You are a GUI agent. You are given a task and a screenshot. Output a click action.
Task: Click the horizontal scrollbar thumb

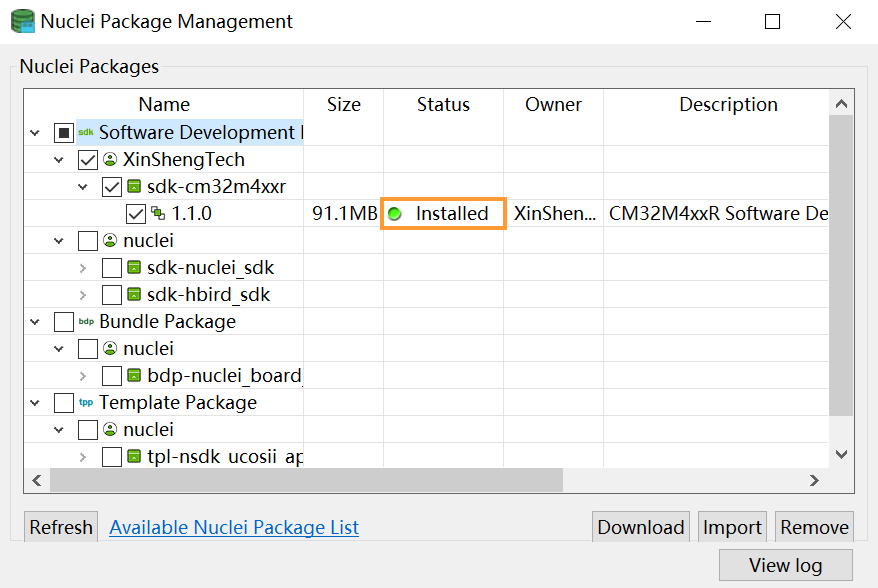[306, 480]
